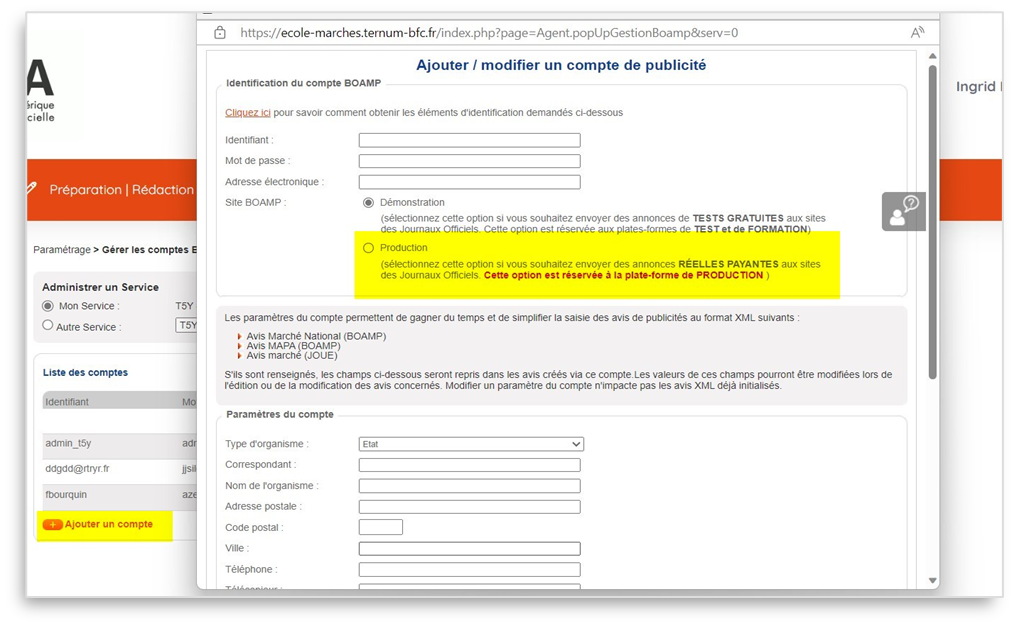Choose the Mon Service radio button

coord(48,306)
